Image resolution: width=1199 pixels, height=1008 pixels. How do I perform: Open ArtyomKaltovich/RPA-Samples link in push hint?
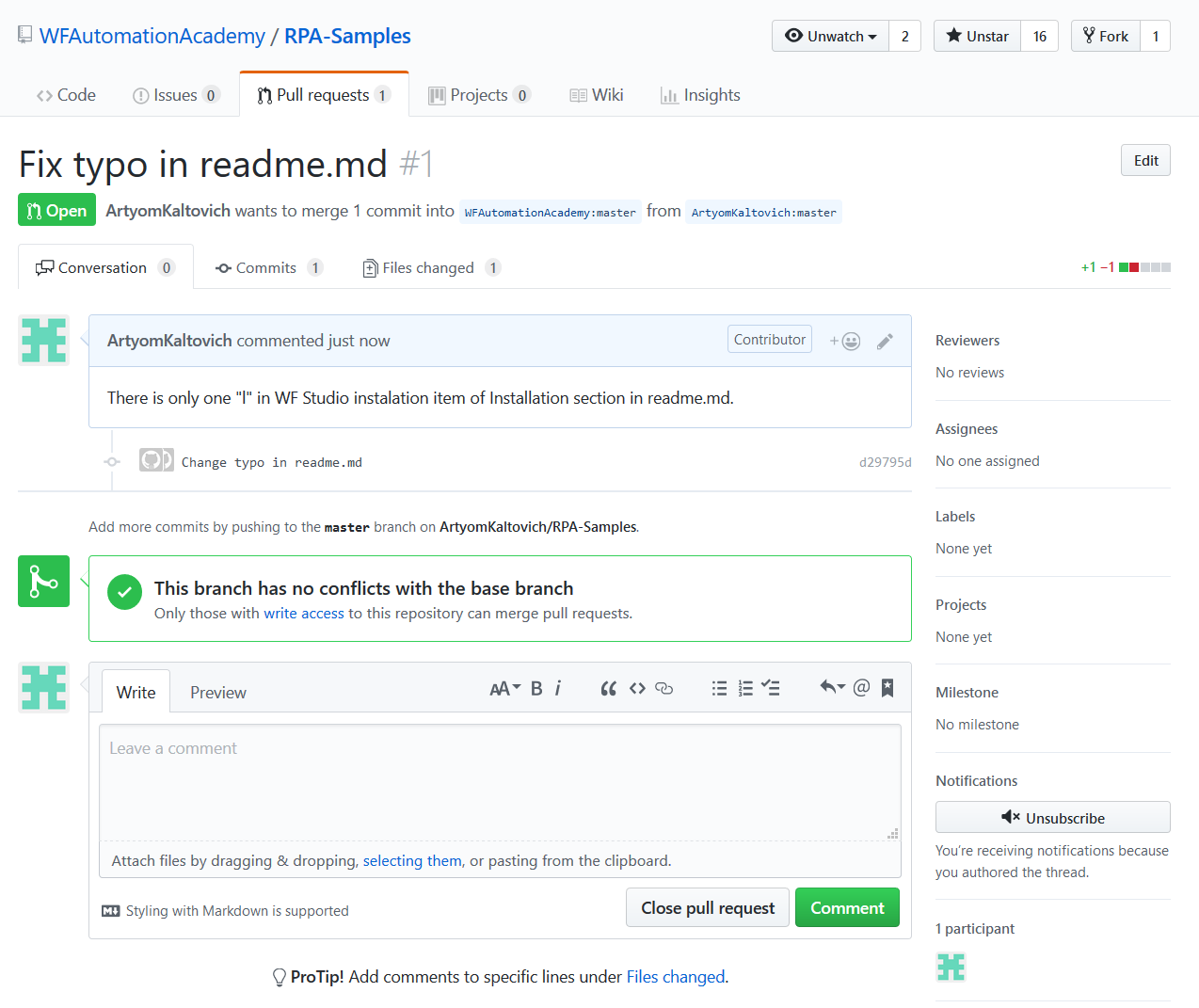click(538, 527)
